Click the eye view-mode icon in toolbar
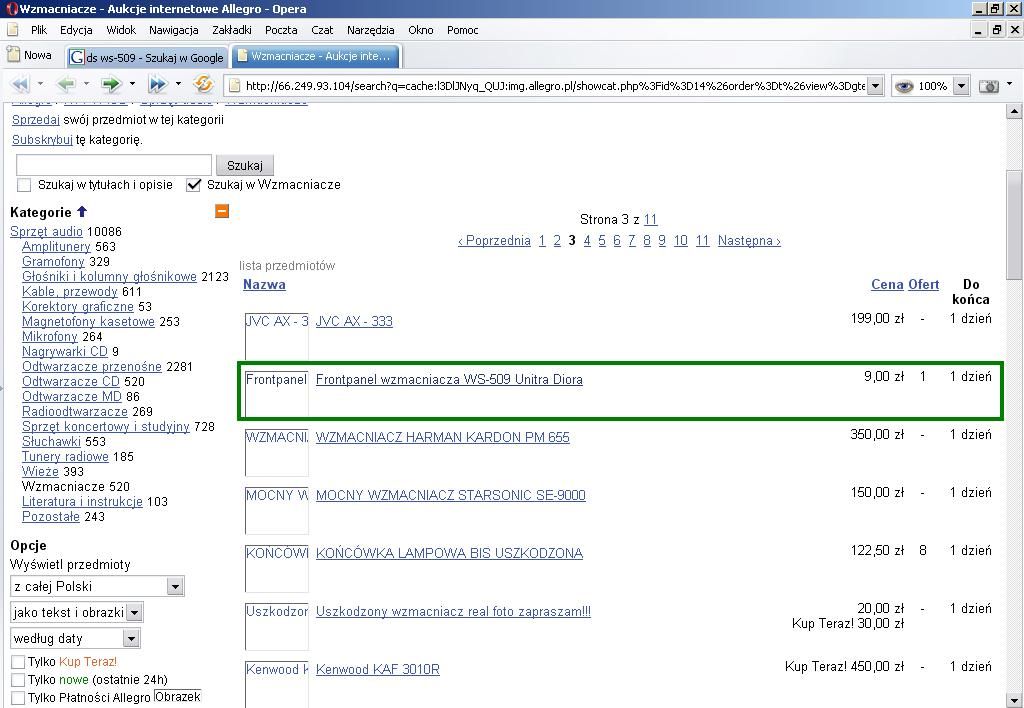Image resolution: width=1024 pixels, height=708 pixels. (x=904, y=86)
